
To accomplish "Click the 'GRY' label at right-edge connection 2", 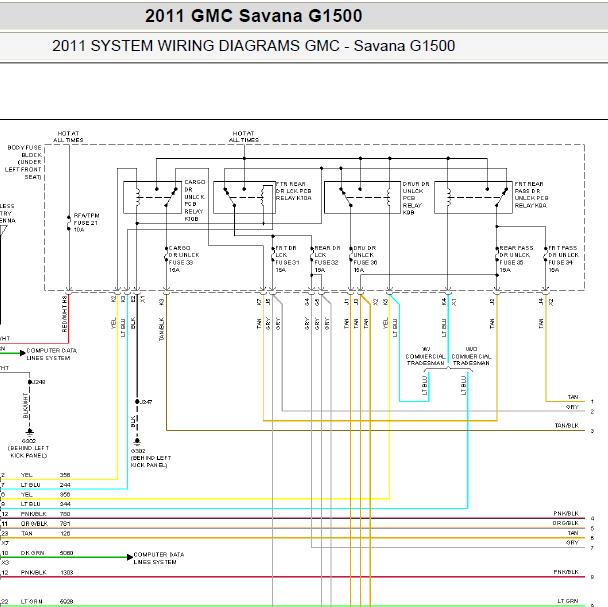I will (572, 407).
